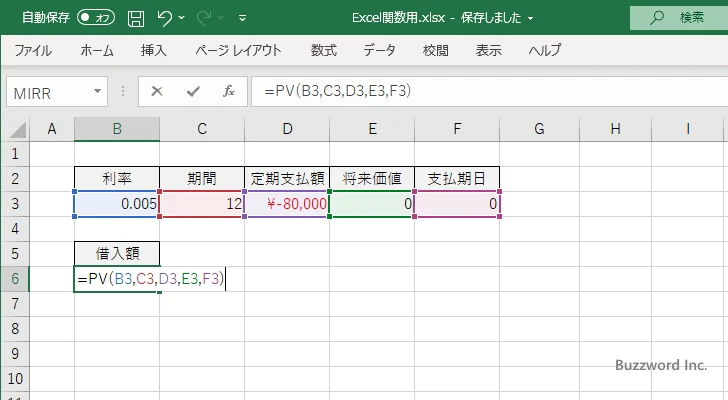This screenshot has height=400, width=728.
Task: Select row 2 header
Action: (15, 179)
